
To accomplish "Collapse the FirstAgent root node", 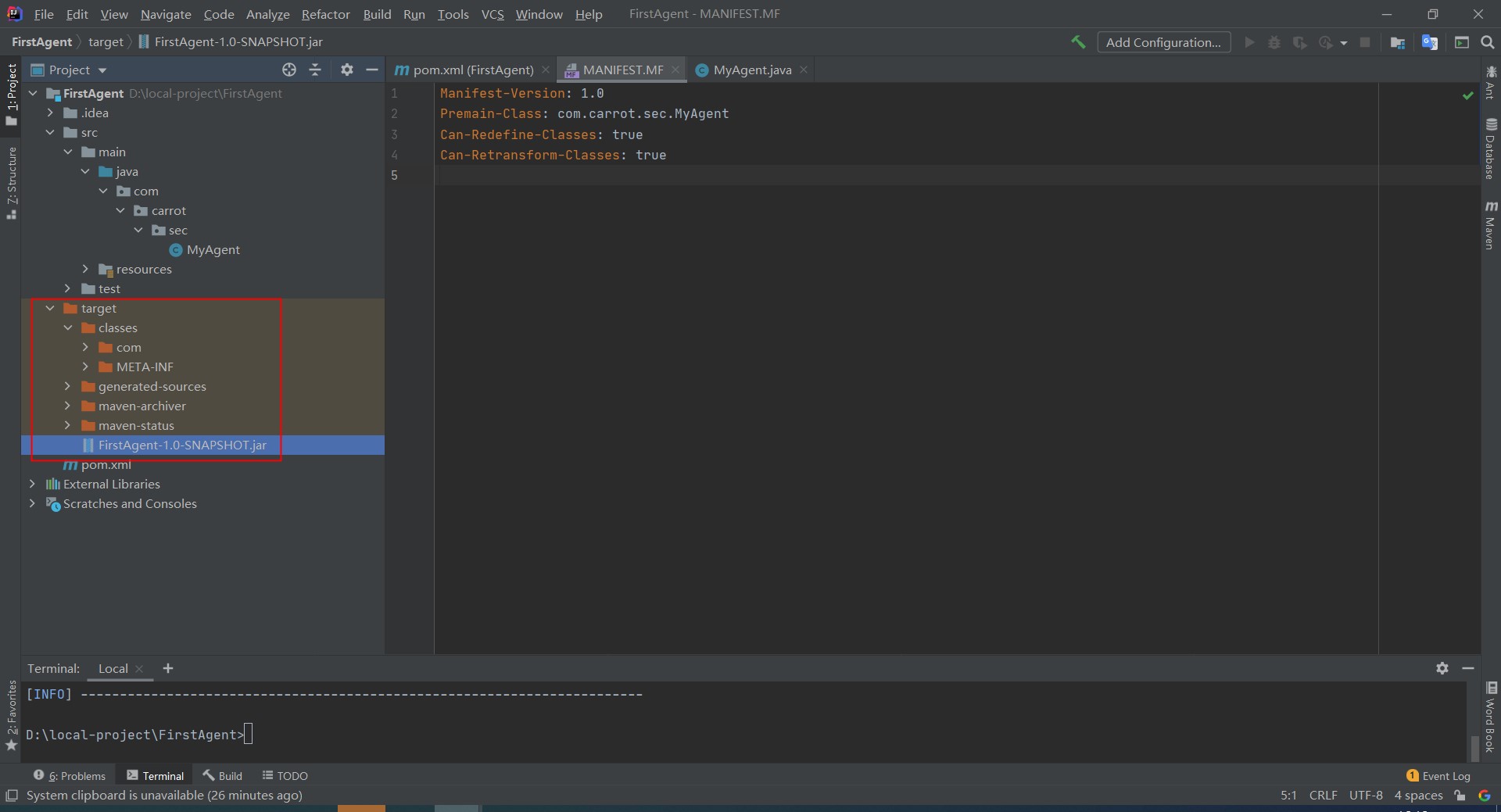I will click(x=33, y=93).
